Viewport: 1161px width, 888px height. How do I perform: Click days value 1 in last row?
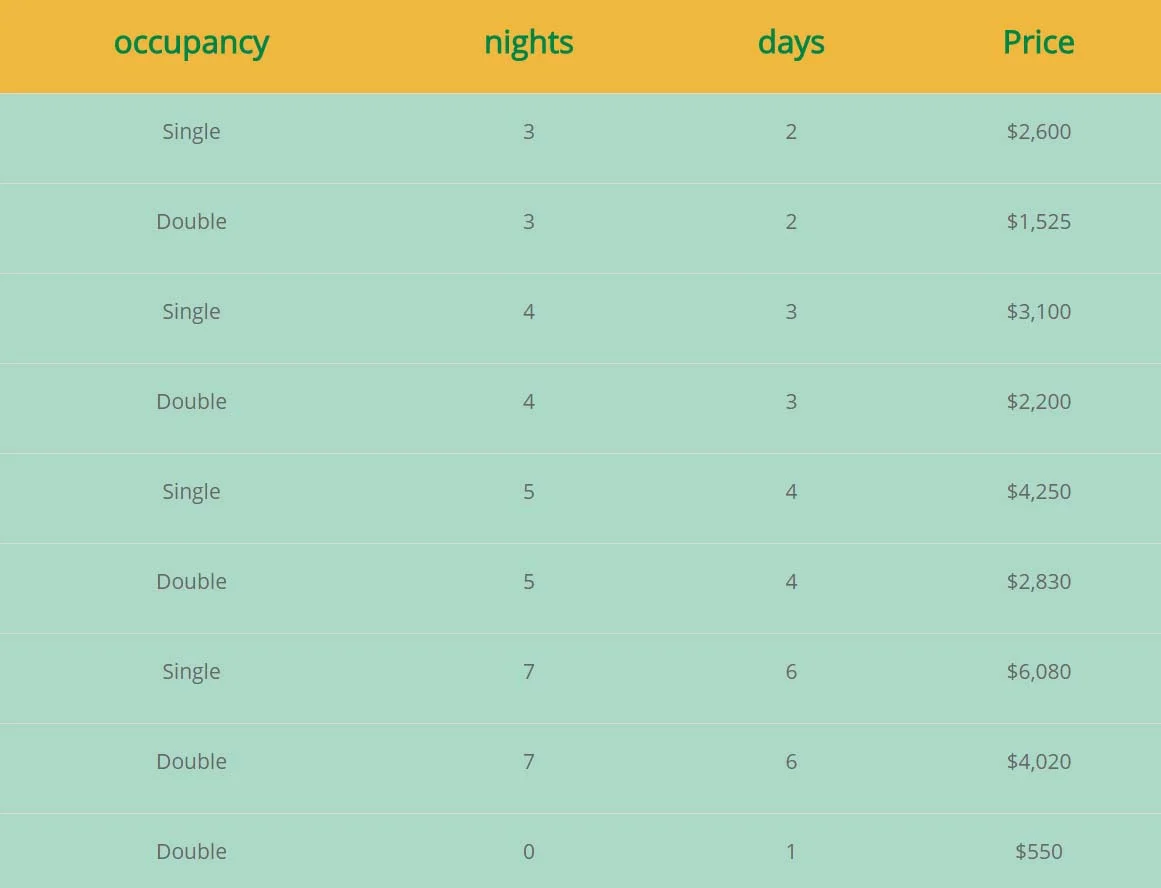click(x=791, y=852)
